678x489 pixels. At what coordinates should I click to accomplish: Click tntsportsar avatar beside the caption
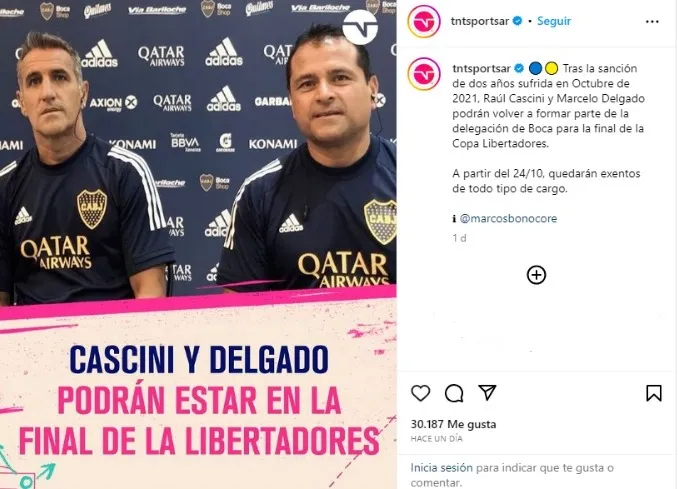424,74
